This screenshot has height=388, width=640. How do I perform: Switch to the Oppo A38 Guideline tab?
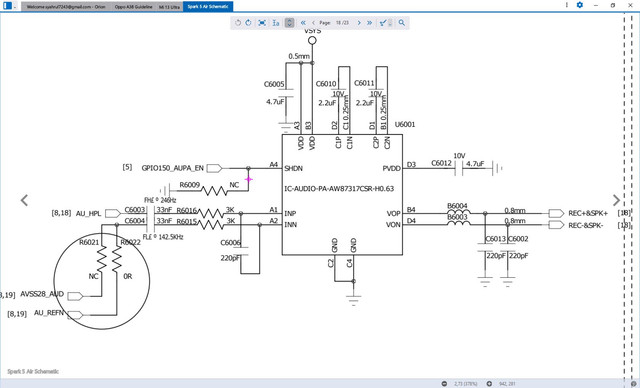pos(133,7)
